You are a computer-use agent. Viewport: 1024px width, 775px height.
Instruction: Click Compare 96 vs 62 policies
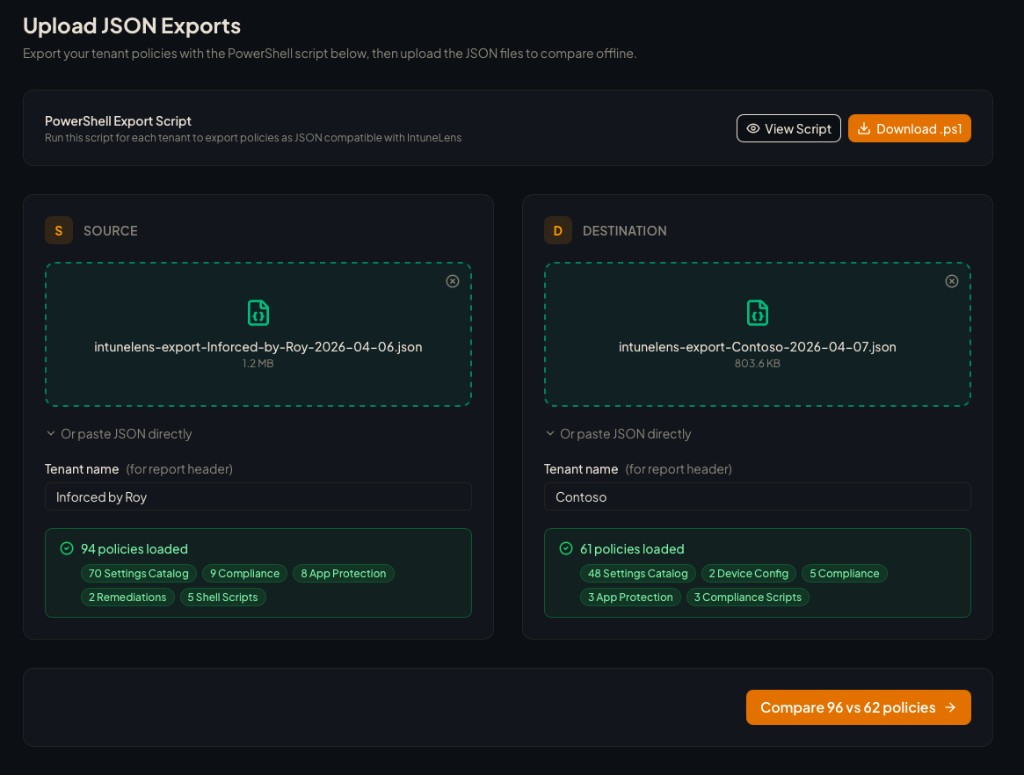[858, 707]
